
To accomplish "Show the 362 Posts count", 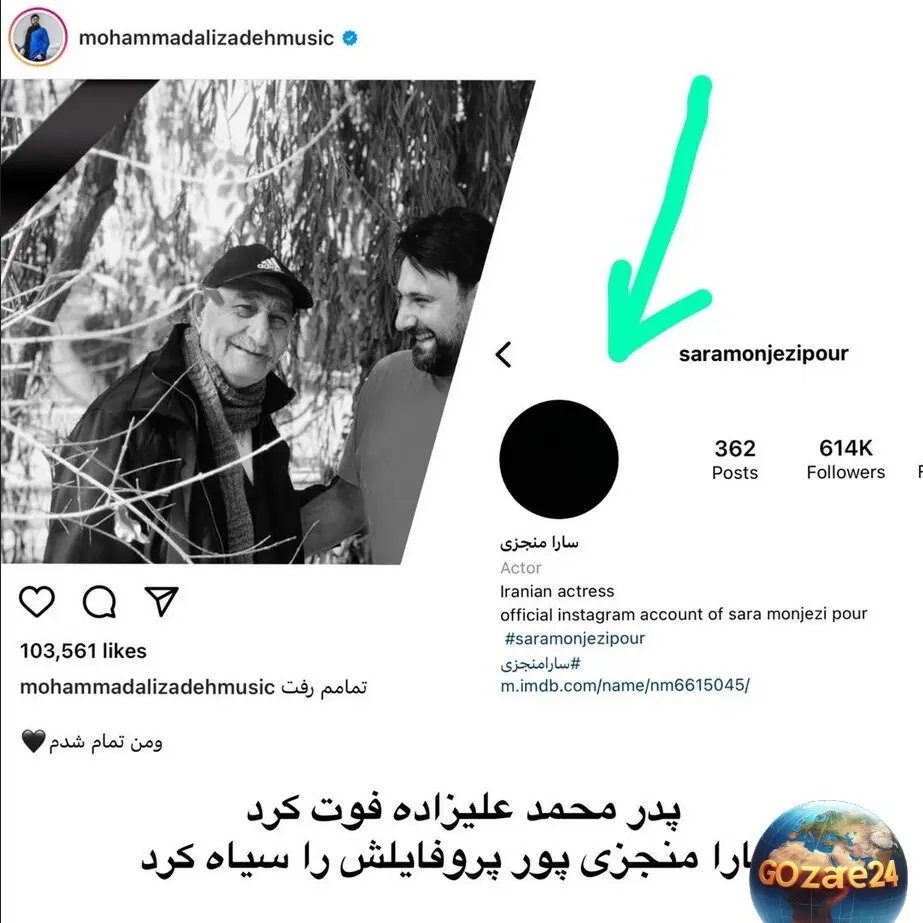I will tap(735, 460).
